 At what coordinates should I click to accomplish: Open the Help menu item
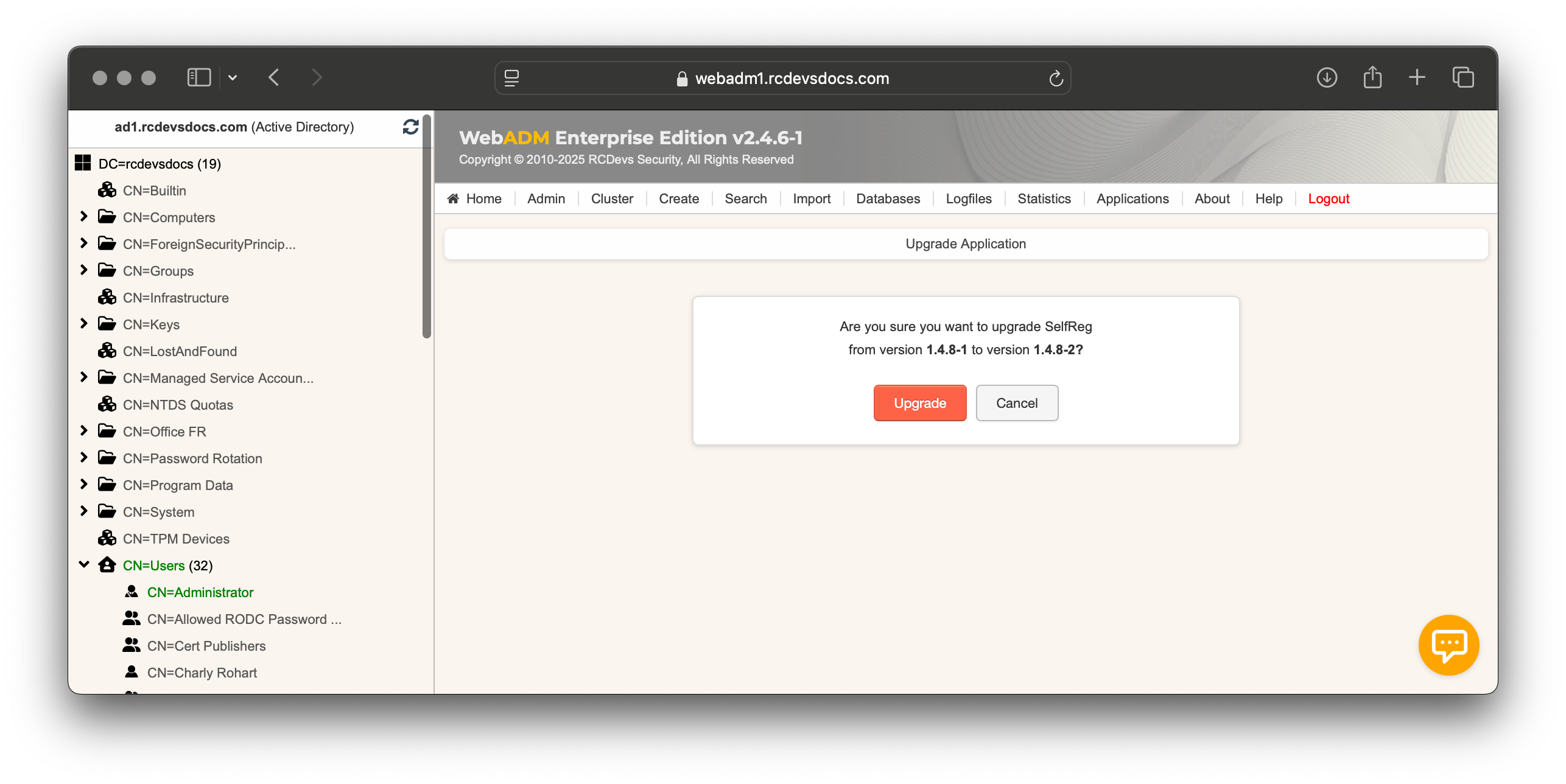coord(1269,198)
